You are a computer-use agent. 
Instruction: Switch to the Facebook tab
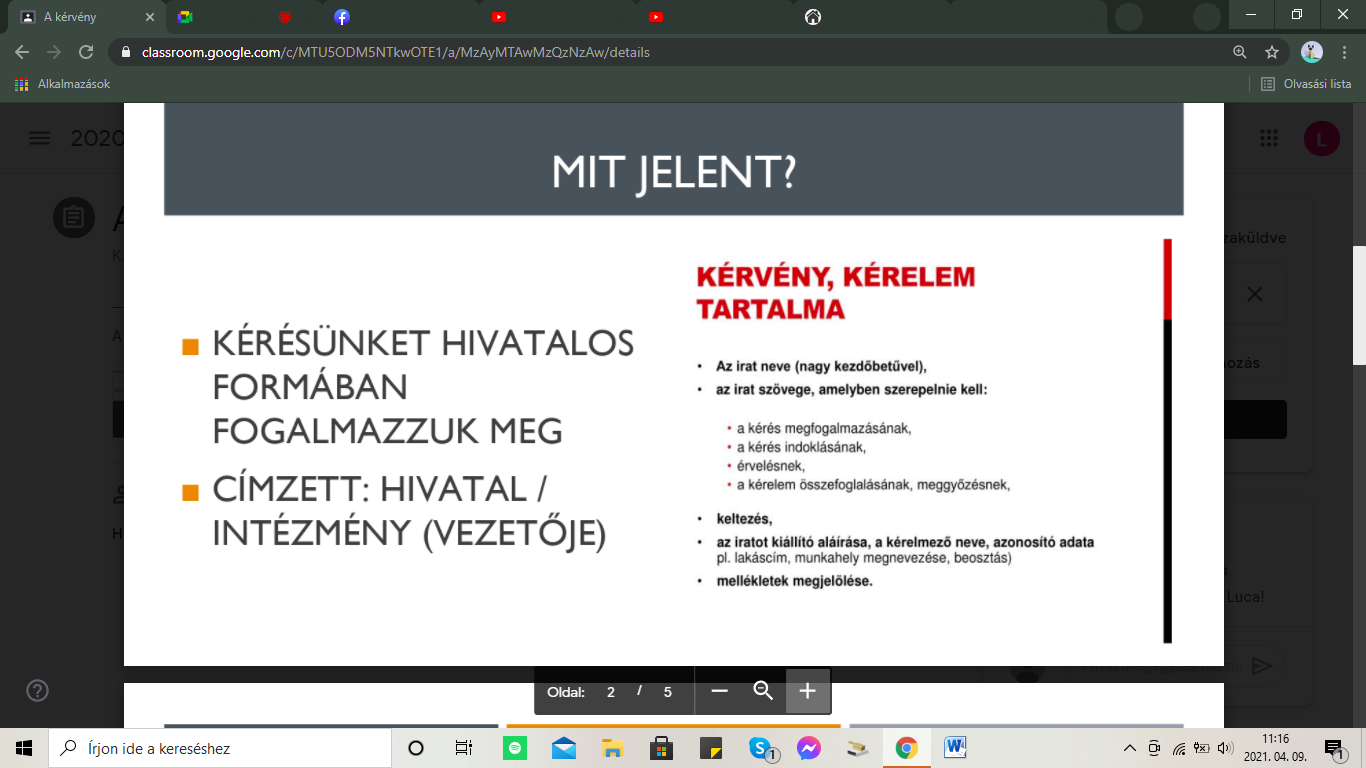tap(342, 16)
